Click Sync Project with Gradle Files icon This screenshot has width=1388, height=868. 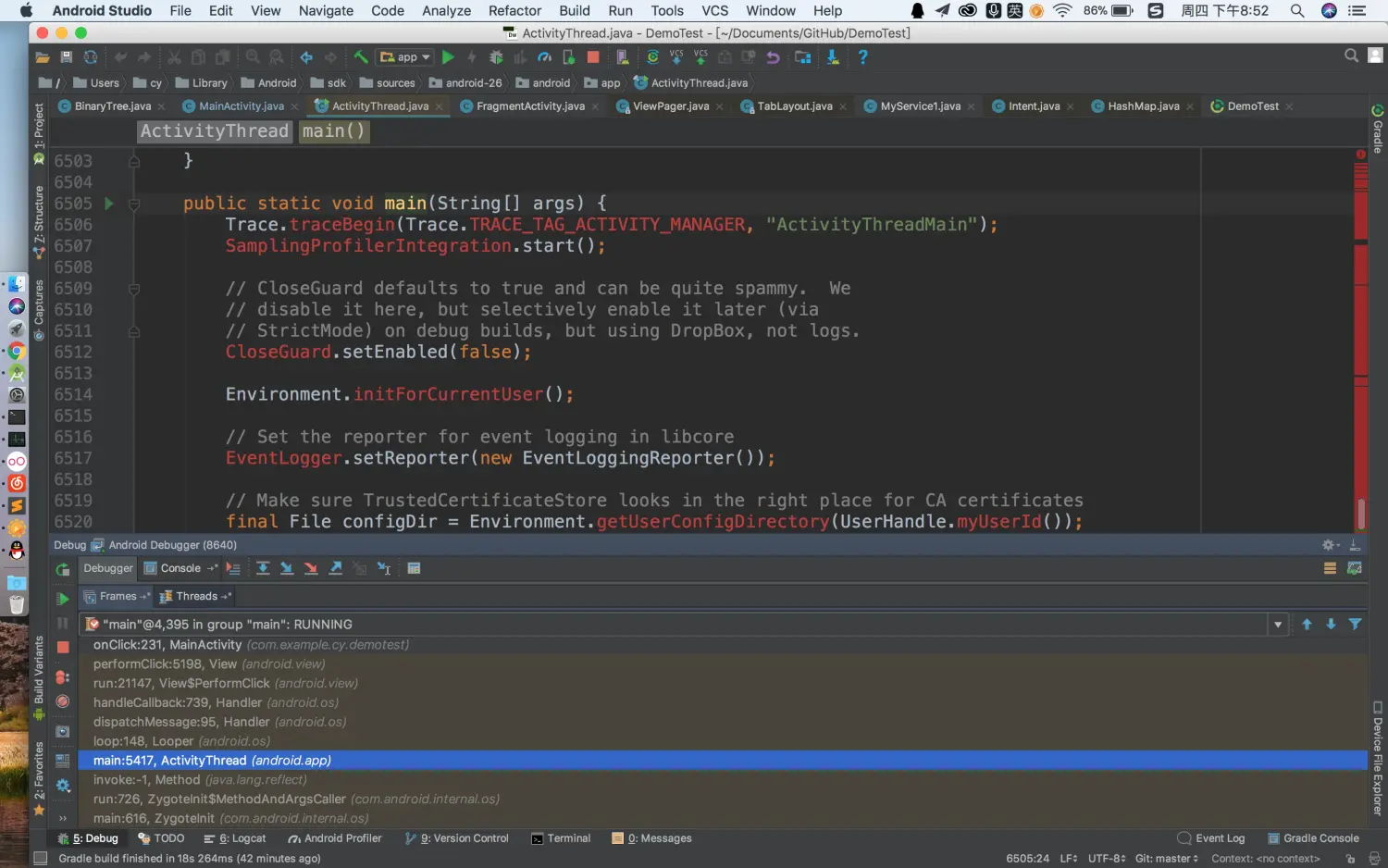(x=652, y=57)
